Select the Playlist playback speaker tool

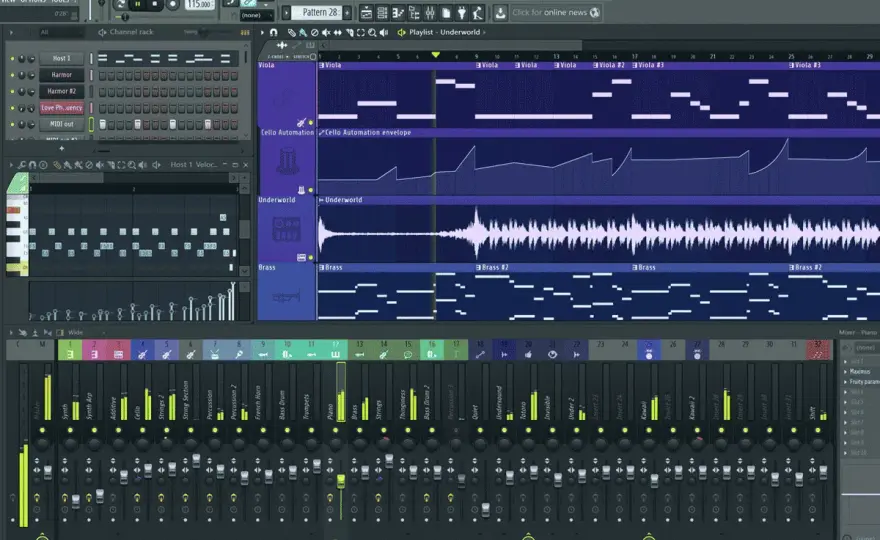[x=384, y=33]
